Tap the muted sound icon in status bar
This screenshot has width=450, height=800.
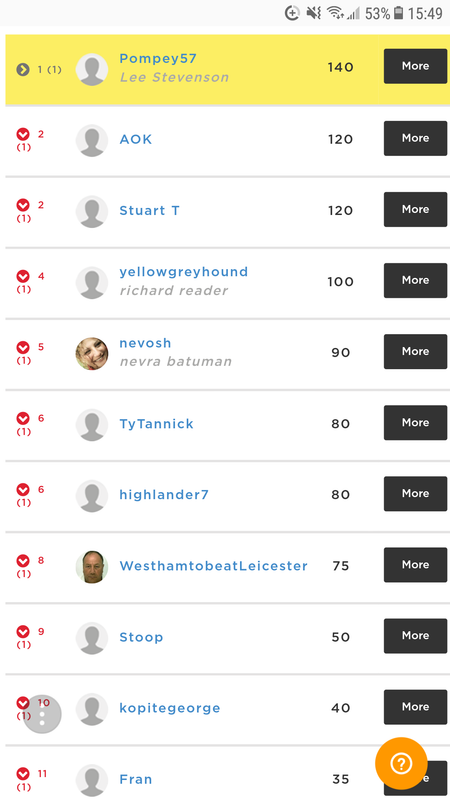coord(313,13)
